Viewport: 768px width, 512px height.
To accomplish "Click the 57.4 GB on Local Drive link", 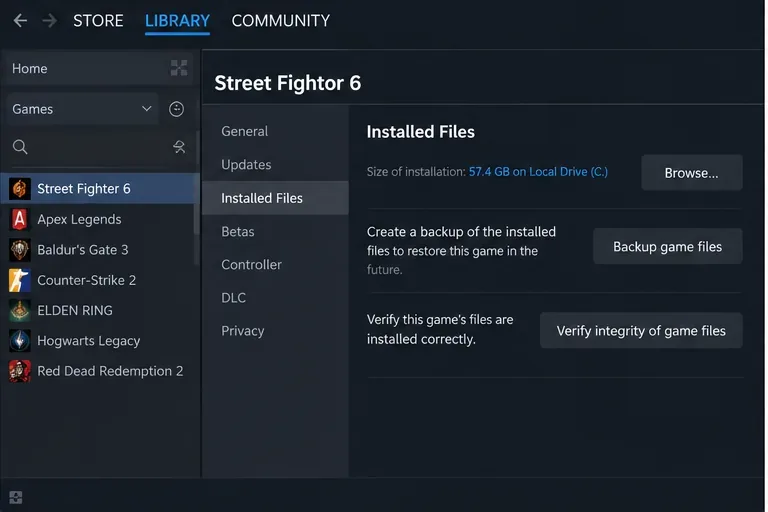I will tap(538, 171).
